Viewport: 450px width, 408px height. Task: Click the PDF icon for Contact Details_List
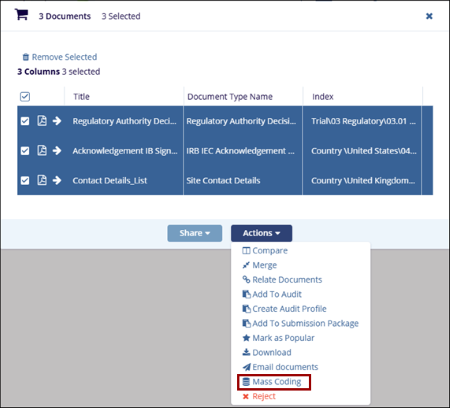point(42,180)
